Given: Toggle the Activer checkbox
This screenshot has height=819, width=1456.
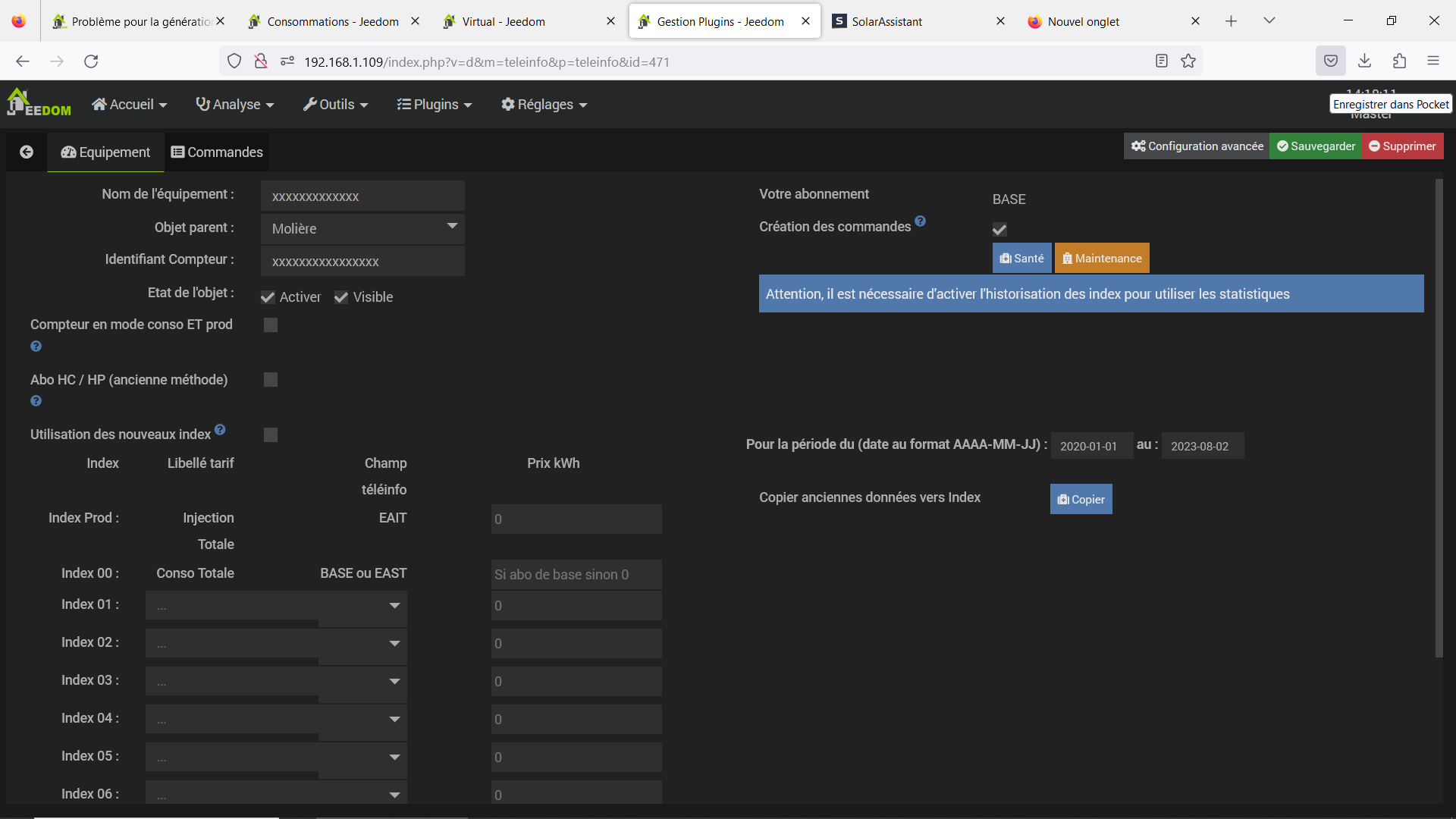Looking at the screenshot, I should (x=268, y=297).
